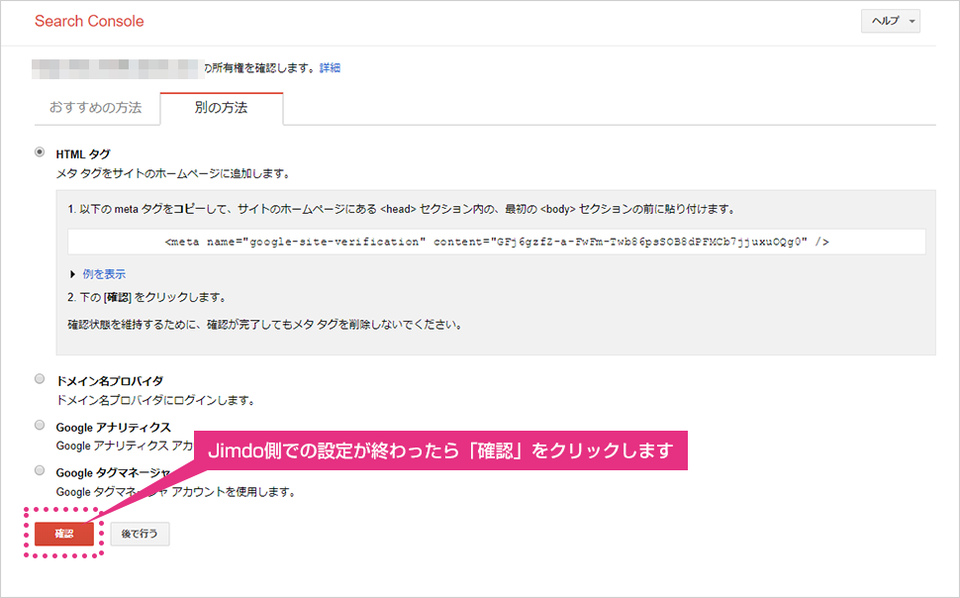Switch to the おすすめの方法 tab
The image size is (960, 598).
(96, 108)
